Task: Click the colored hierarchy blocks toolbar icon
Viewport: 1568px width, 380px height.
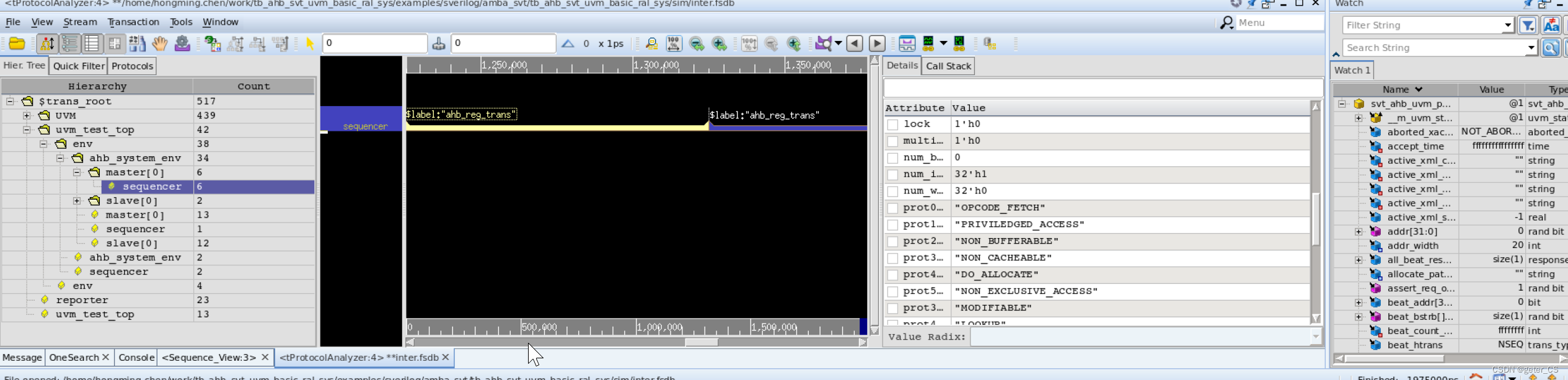Action: tap(213, 43)
